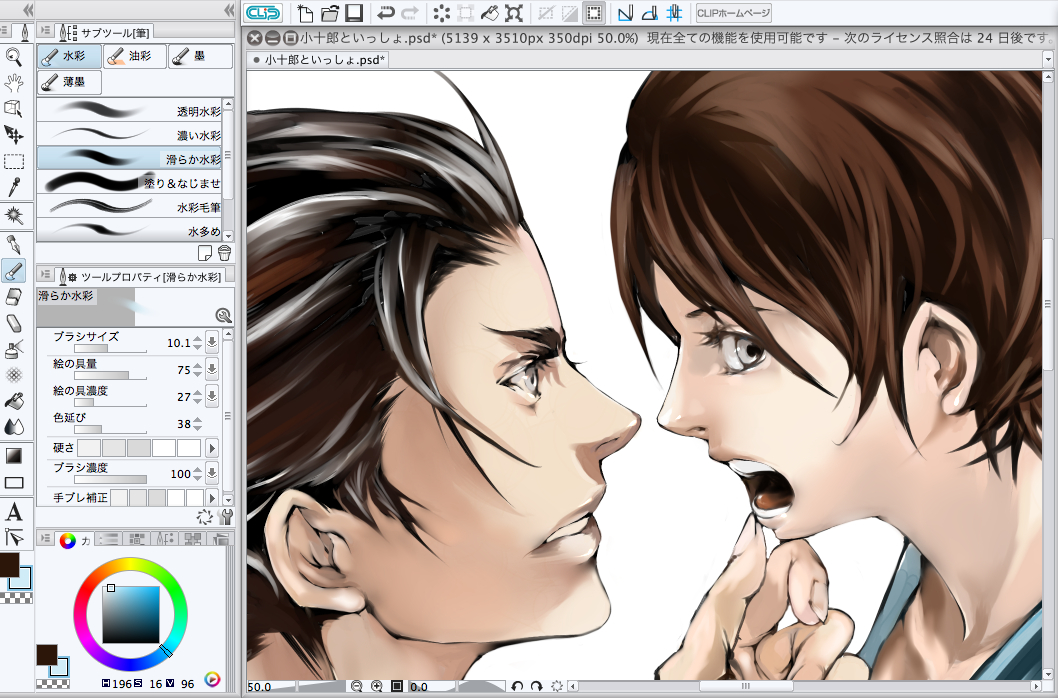Choose the 透明水彩 brush
Image resolution: width=1058 pixels, height=698 pixels.
129,111
